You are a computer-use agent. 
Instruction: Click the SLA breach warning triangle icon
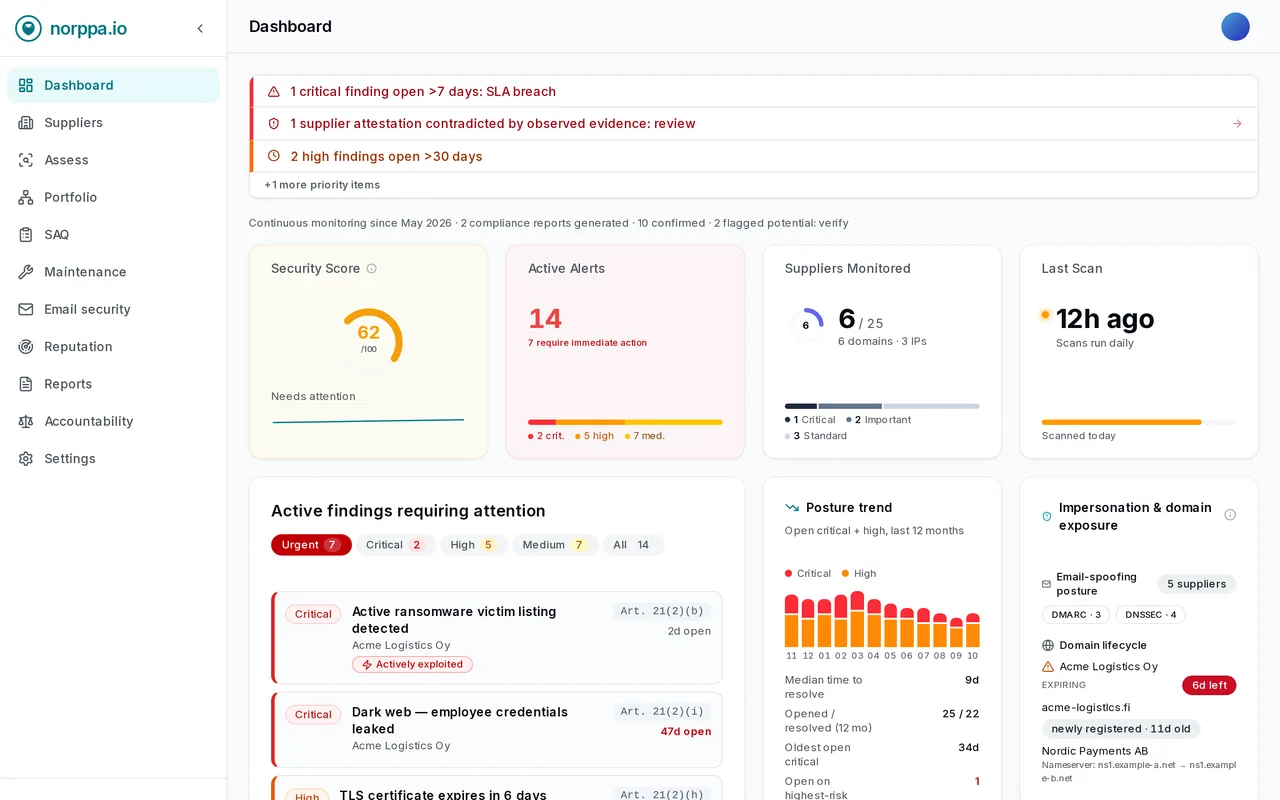pos(274,92)
